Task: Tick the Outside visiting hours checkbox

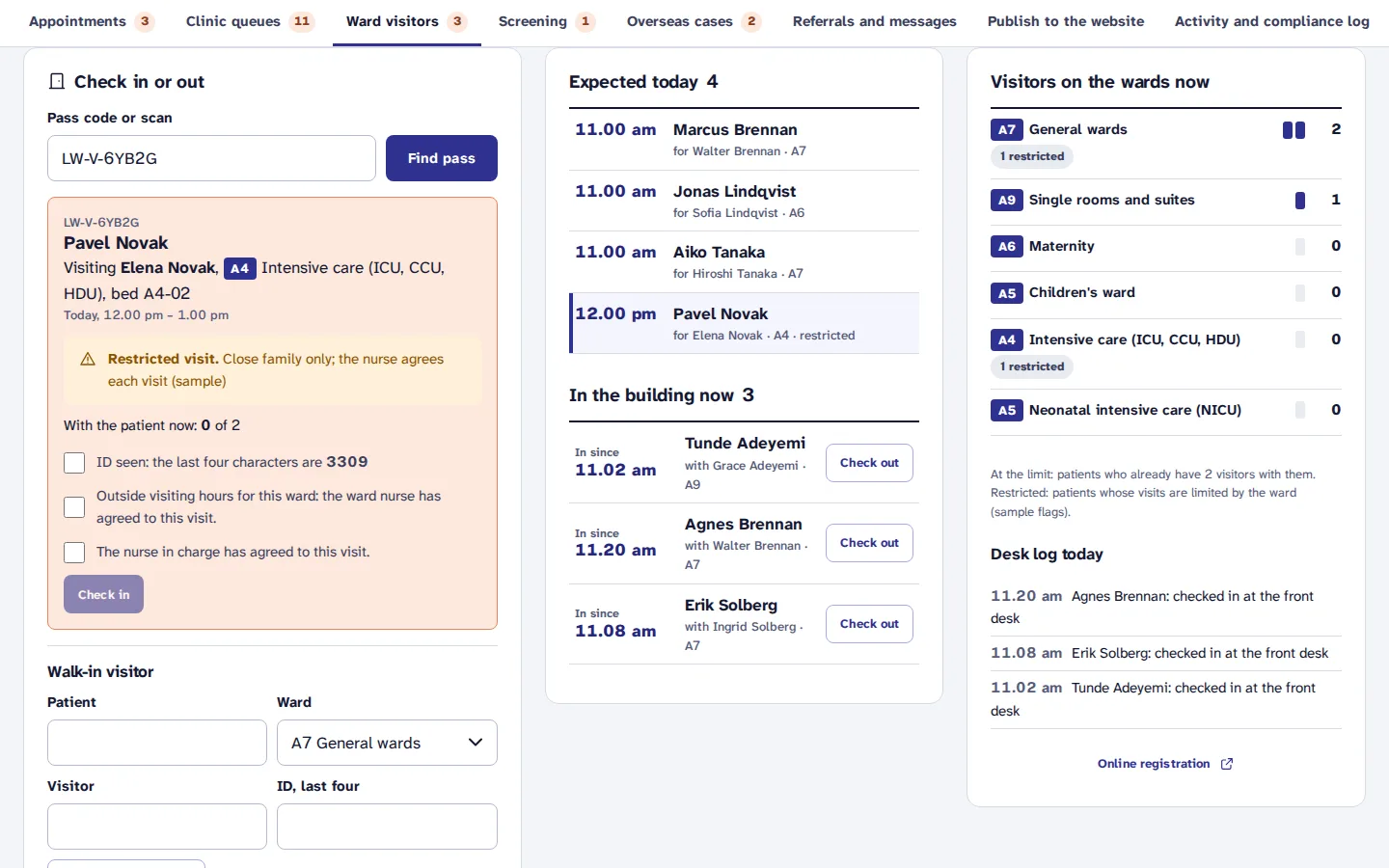Action: (74, 507)
